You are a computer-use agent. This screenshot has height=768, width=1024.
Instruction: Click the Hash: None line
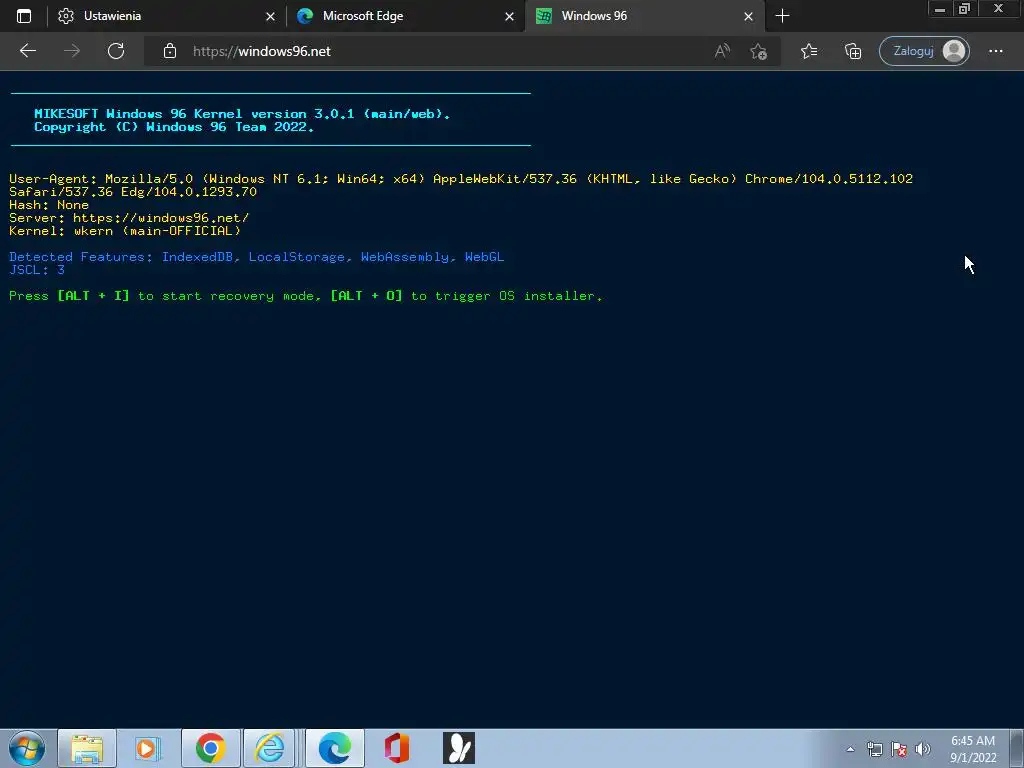tap(49, 205)
